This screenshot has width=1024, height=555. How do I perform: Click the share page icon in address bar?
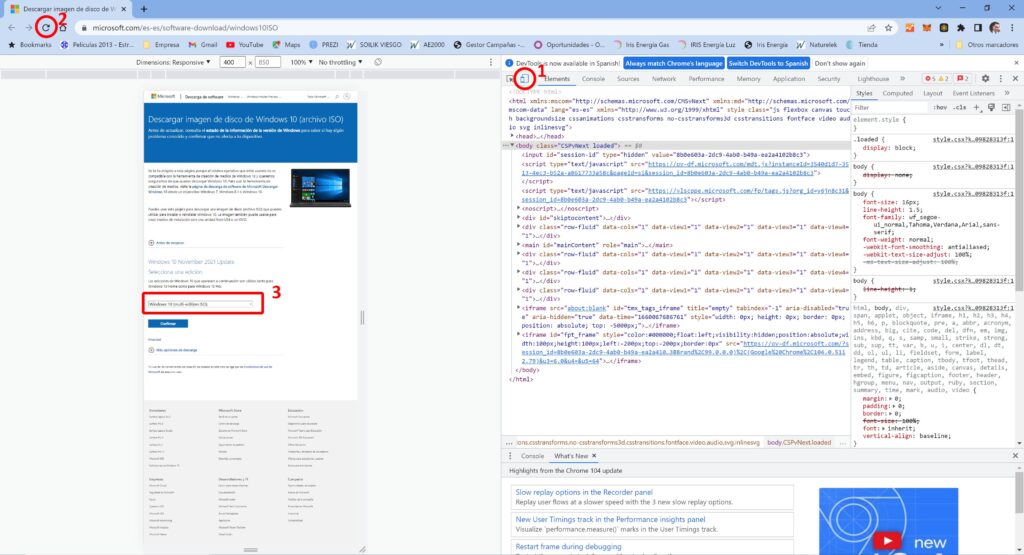(x=871, y=27)
